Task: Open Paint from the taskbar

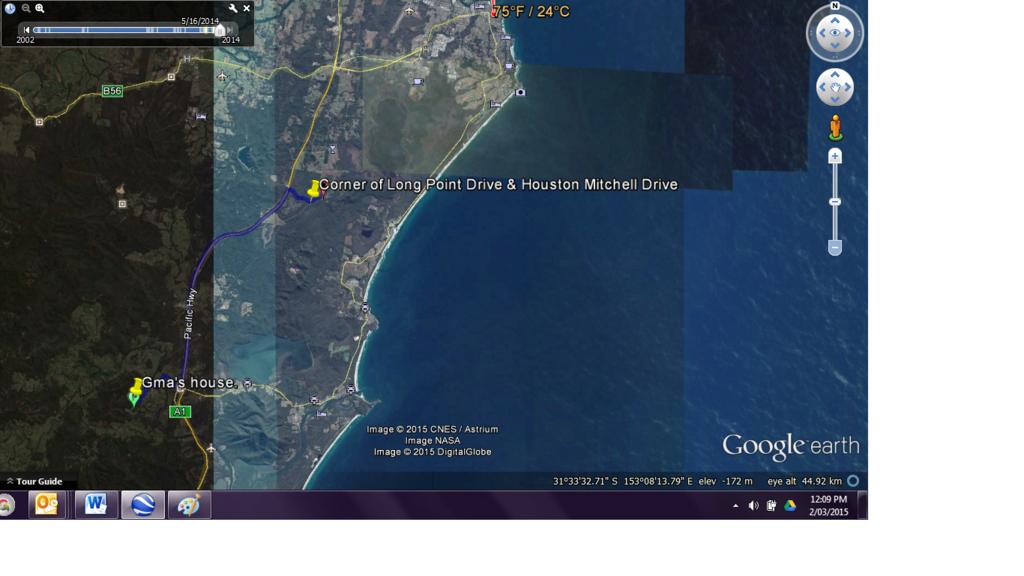Action: pos(188,505)
